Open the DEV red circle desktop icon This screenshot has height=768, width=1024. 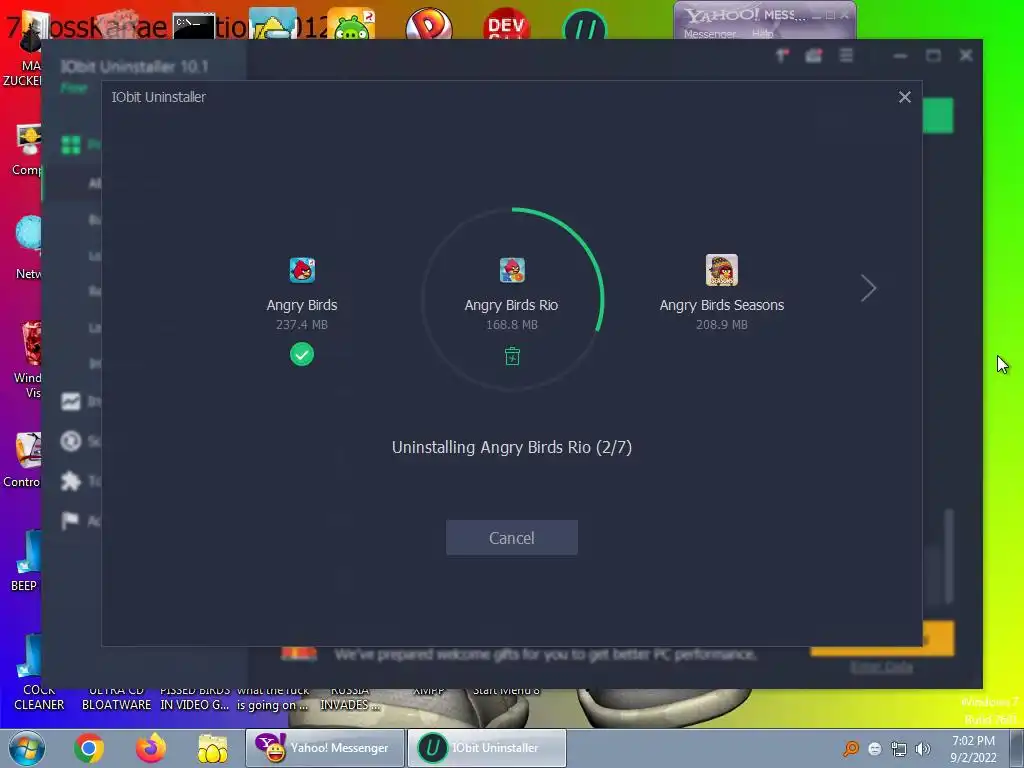(x=506, y=25)
